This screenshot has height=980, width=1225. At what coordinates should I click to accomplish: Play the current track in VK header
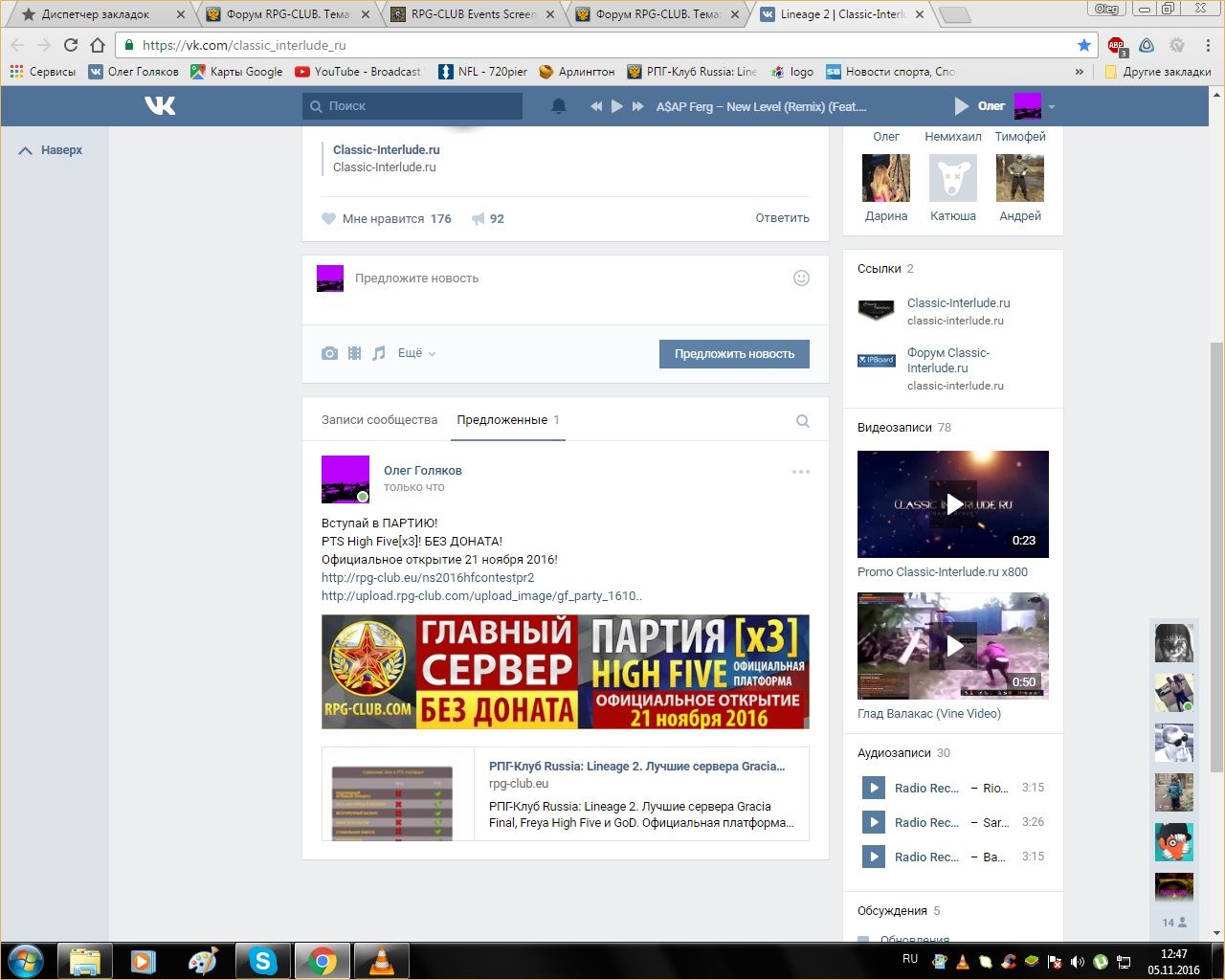617,106
